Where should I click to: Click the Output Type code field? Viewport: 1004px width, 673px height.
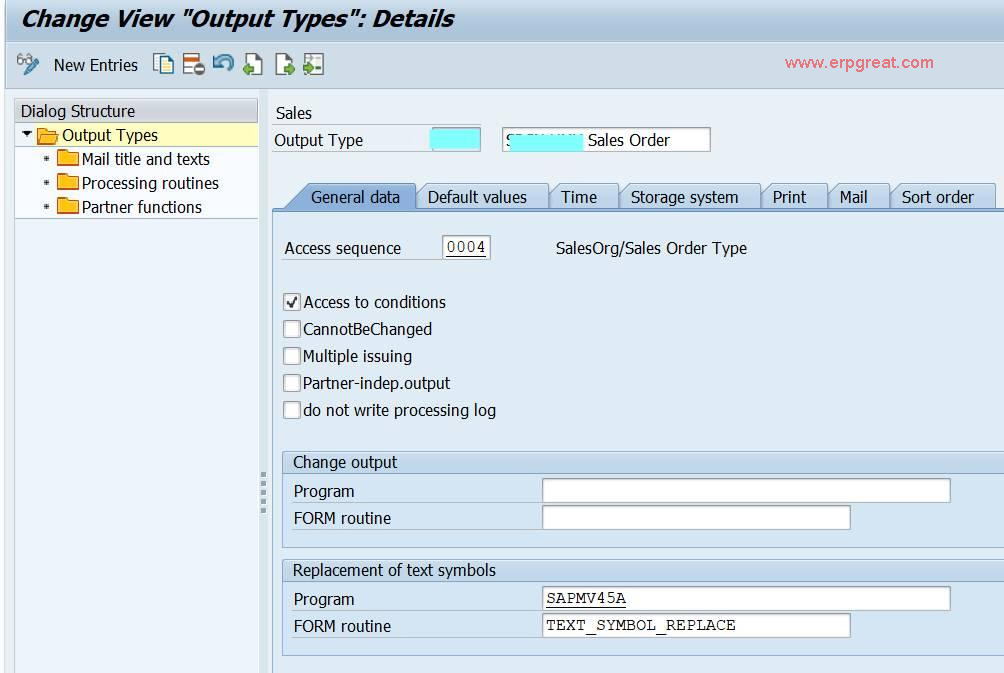(x=455, y=139)
